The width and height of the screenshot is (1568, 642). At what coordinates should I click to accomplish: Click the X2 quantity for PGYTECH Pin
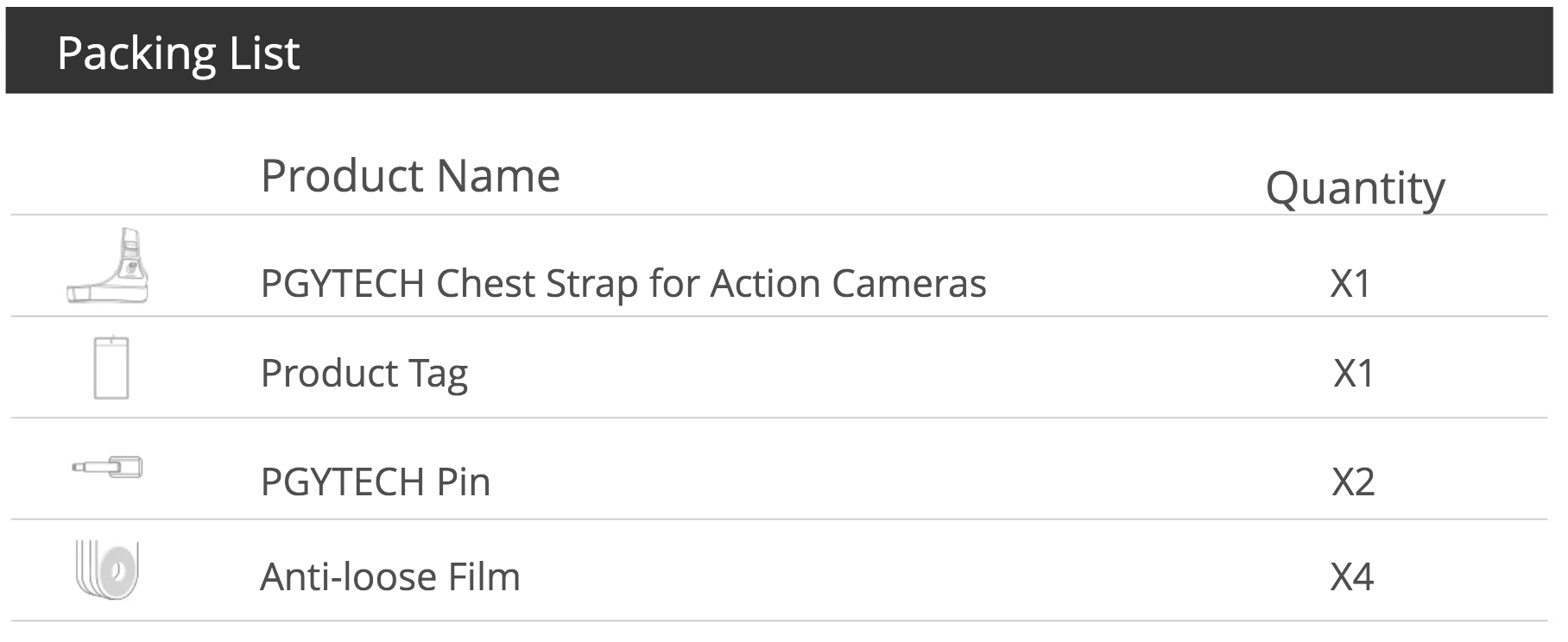click(x=1353, y=481)
